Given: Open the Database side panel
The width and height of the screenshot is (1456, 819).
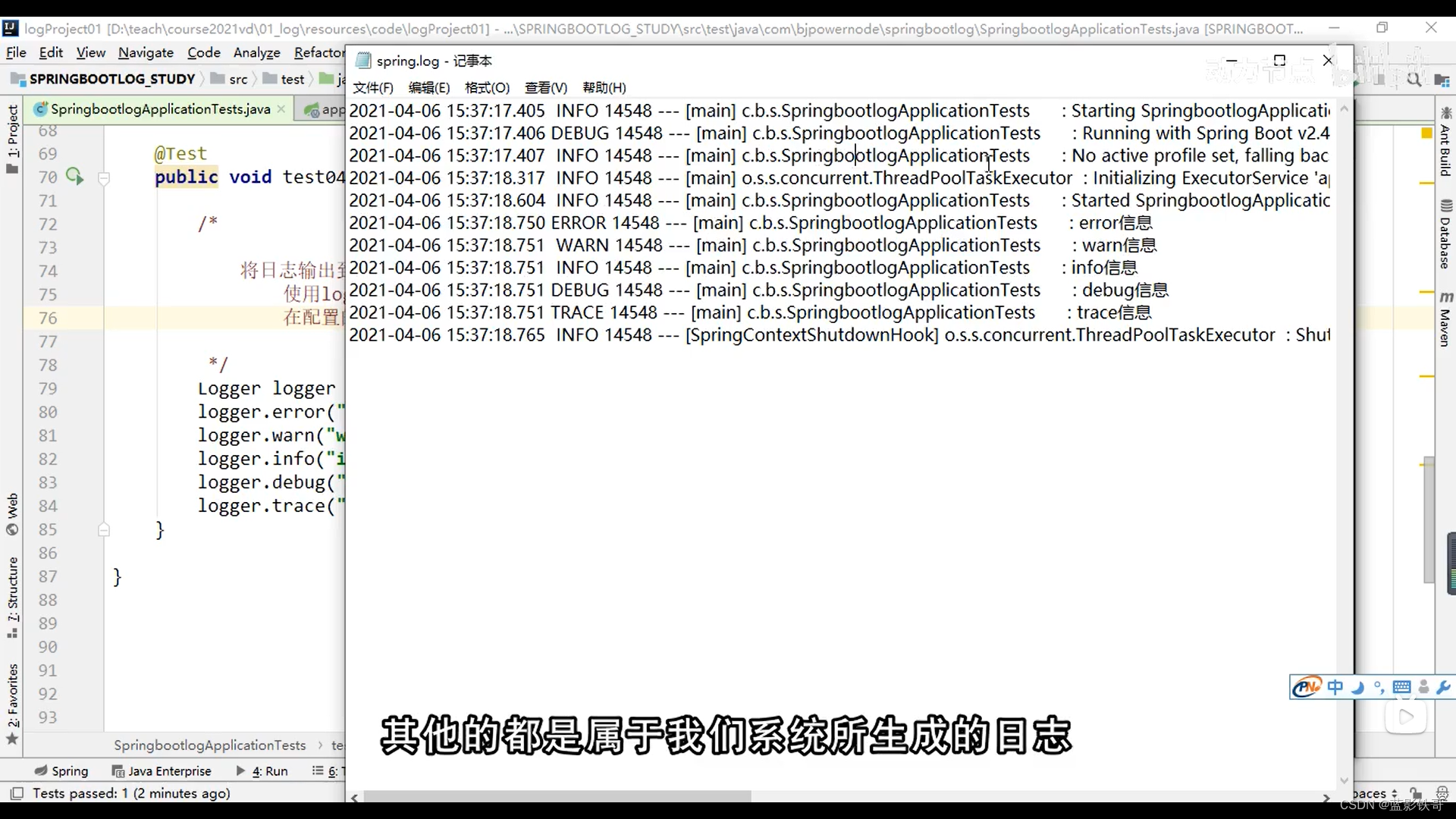Looking at the screenshot, I should [x=1445, y=234].
